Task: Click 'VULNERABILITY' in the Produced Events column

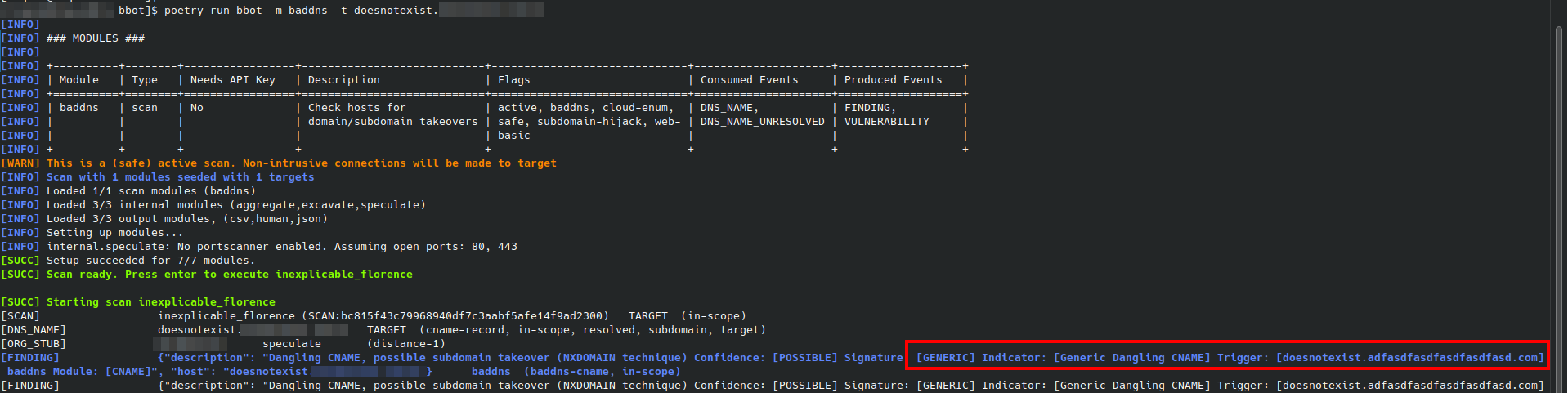Action: point(886,122)
